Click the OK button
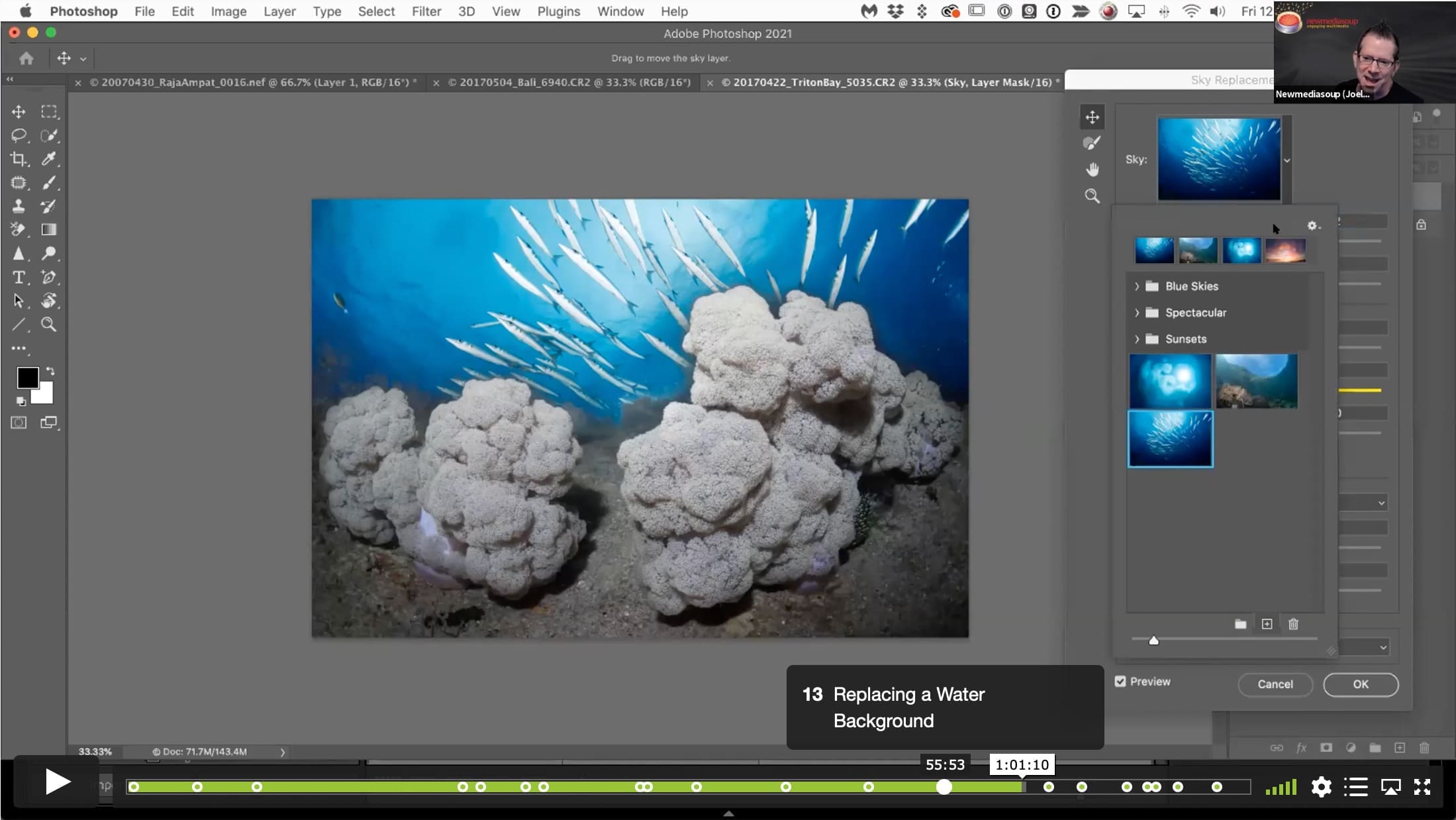Image resolution: width=1456 pixels, height=820 pixels. pos(1361,684)
